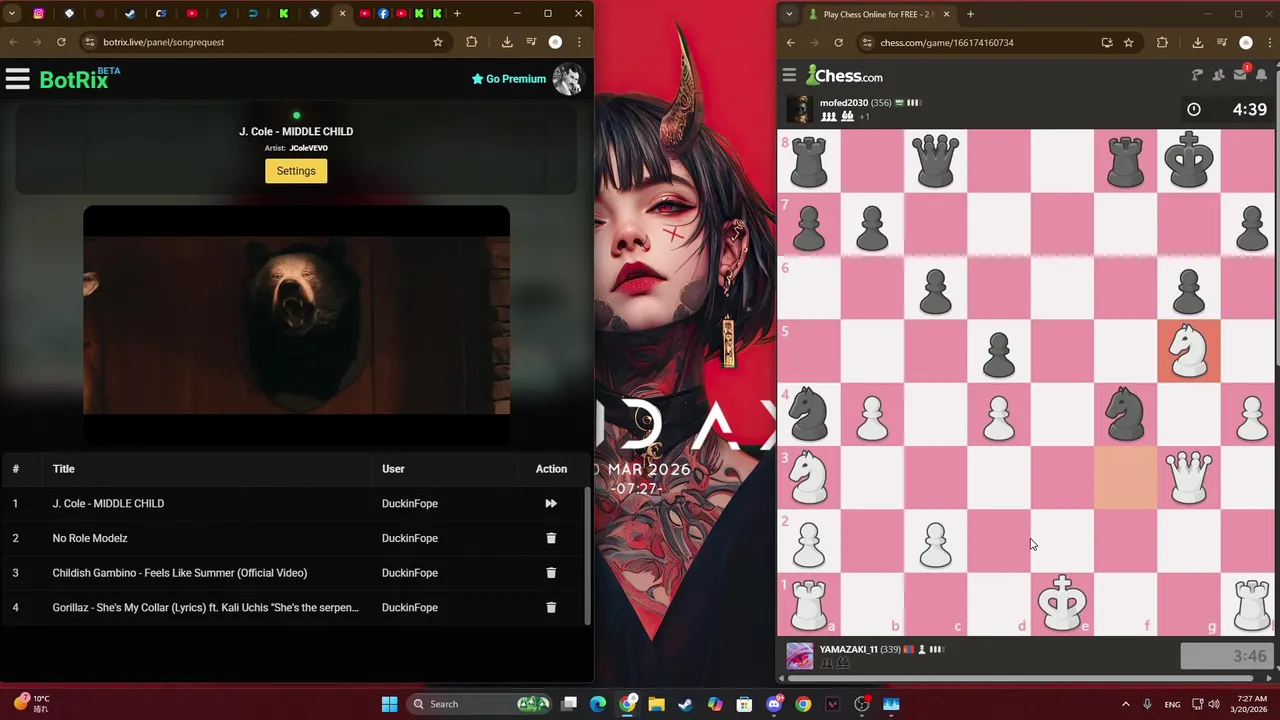Click the Title column header
The width and height of the screenshot is (1280, 720).
(64, 469)
